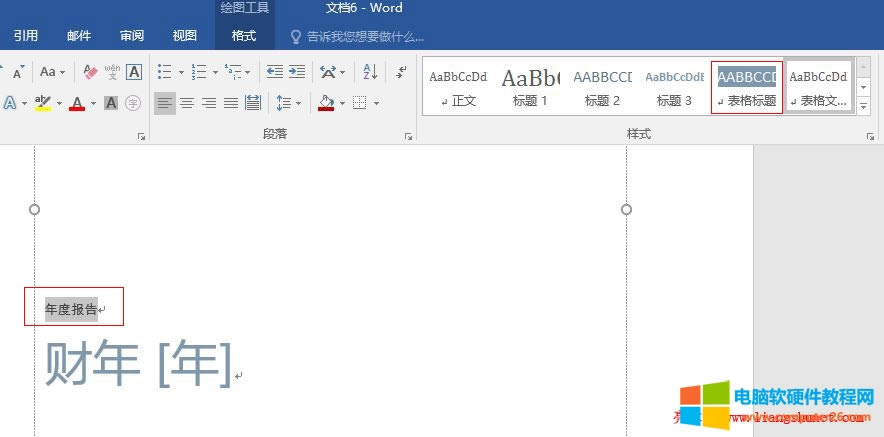Switch to the 视图 ribbon tab
This screenshot has height=437, width=884.
[x=184, y=36]
